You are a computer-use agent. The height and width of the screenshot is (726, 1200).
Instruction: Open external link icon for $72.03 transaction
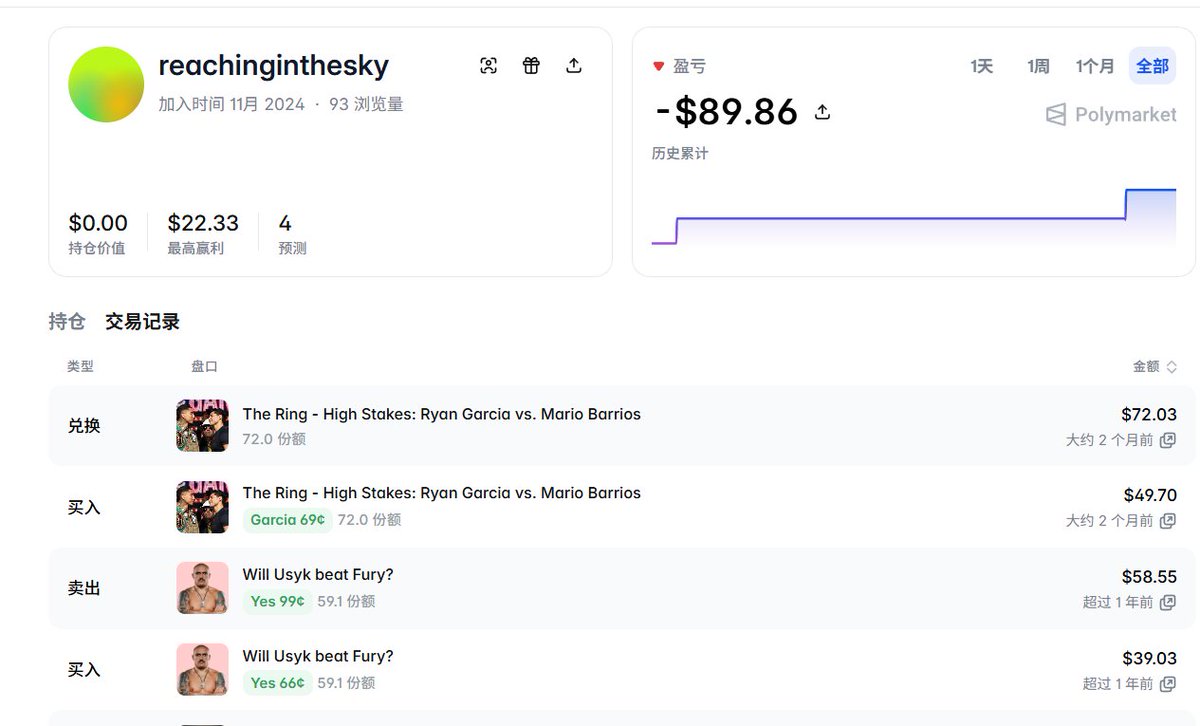(x=1167, y=440)
